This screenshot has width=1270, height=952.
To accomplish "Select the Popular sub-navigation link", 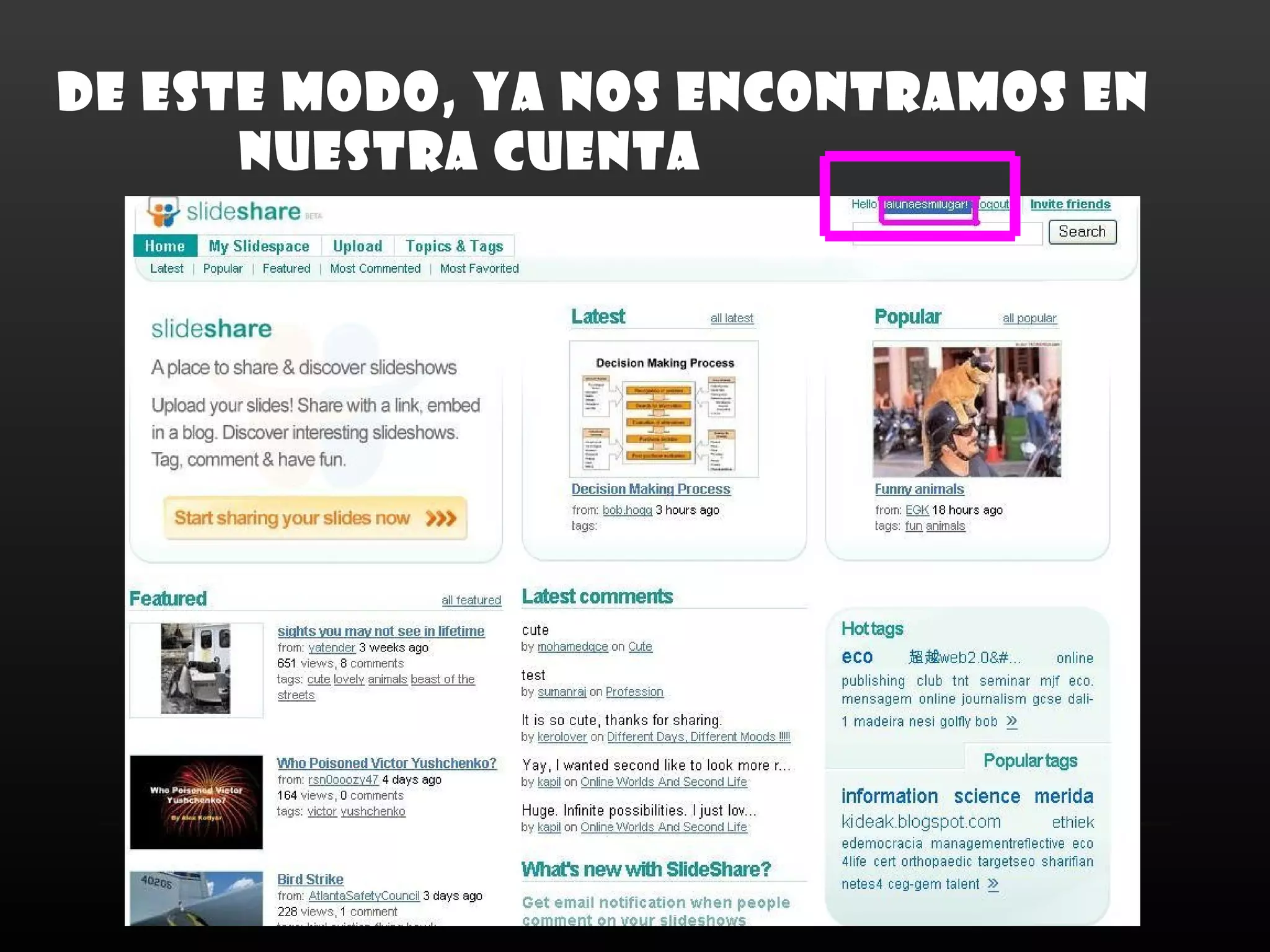I will [223, 268].
